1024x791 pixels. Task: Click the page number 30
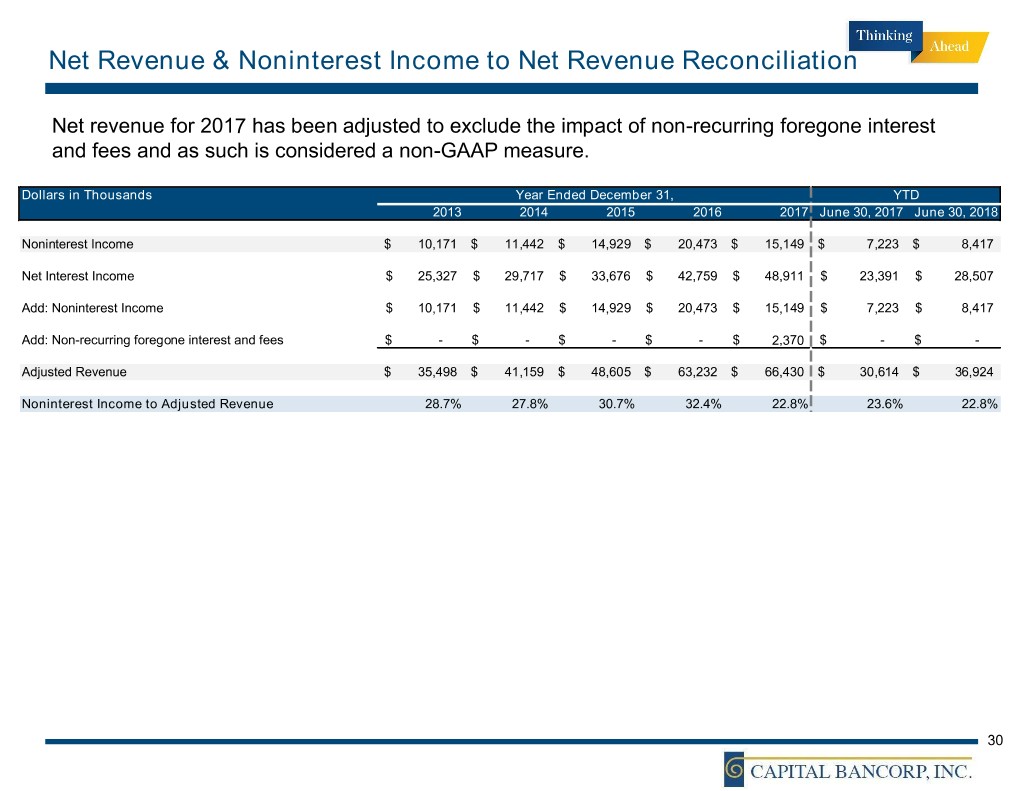coord(994,740)
